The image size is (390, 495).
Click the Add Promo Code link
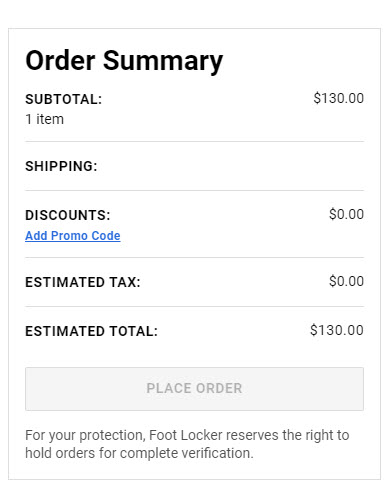point(73,236)
